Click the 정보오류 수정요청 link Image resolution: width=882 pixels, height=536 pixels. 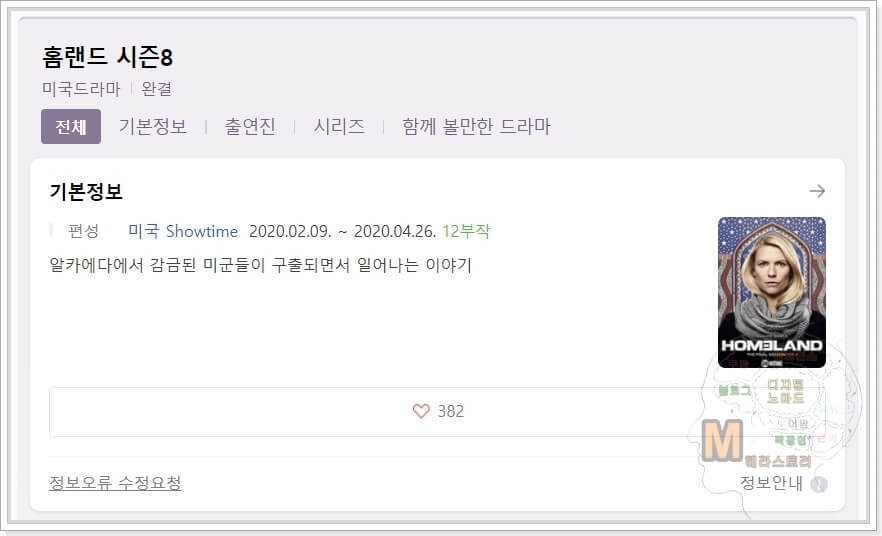(x=115, y=483)
